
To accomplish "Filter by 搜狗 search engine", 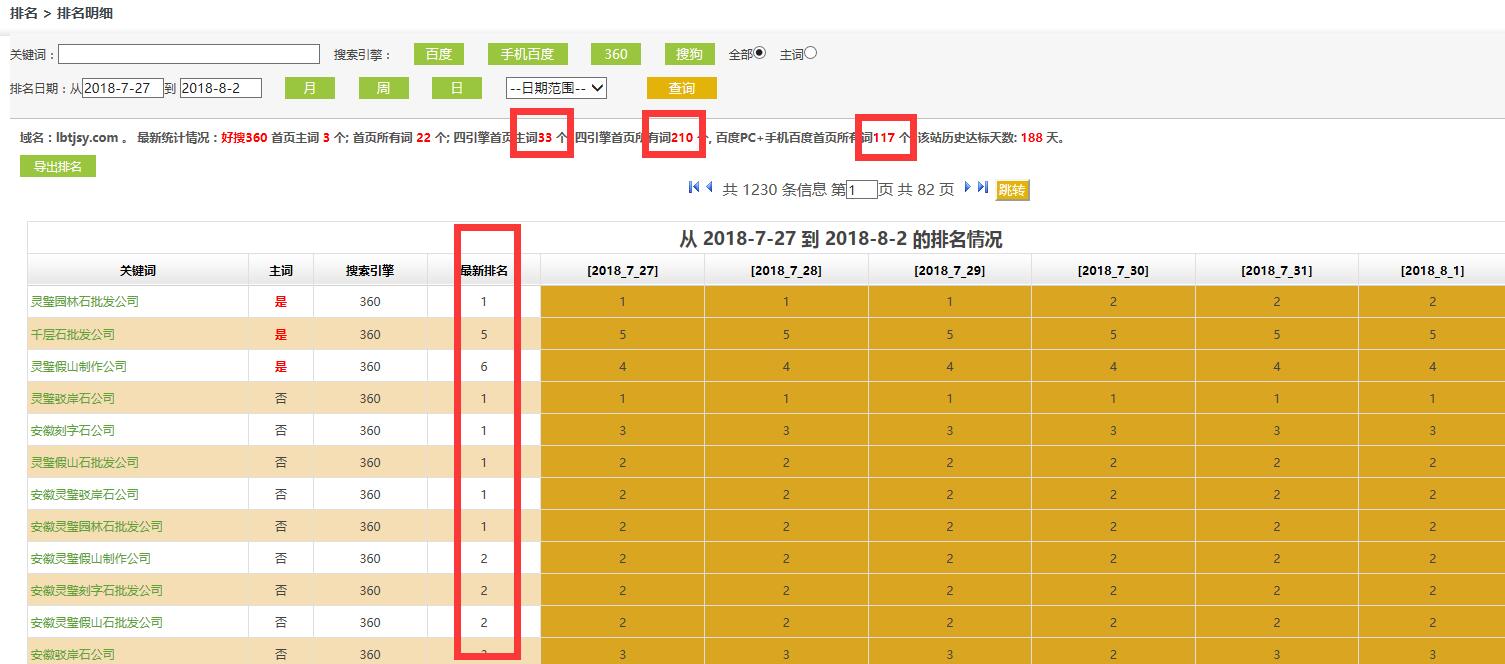I will click(690, 54).
